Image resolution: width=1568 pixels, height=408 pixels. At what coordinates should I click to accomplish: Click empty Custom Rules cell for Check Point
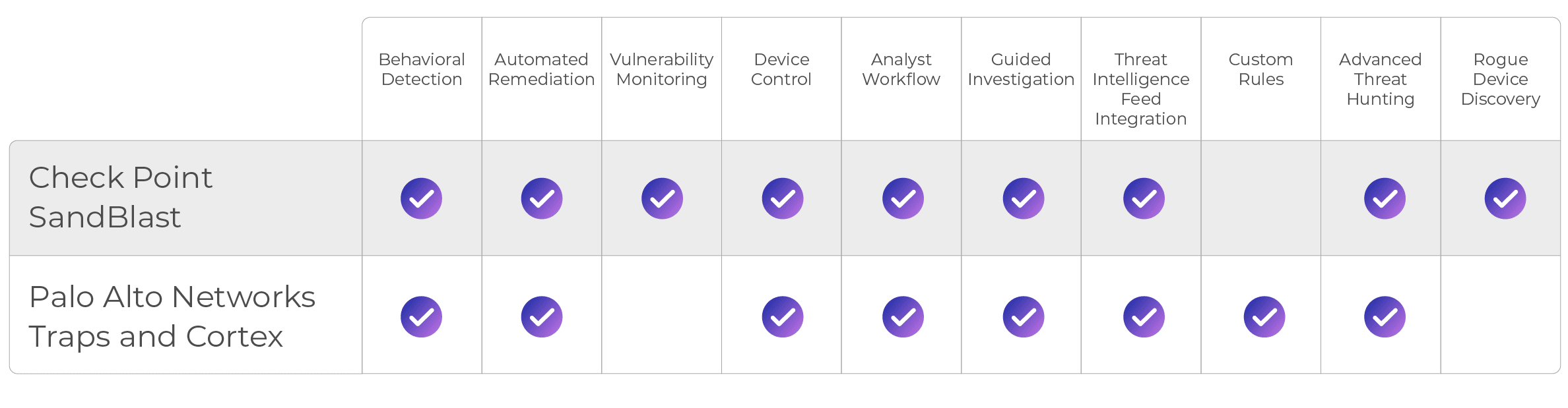point(1260,198)
